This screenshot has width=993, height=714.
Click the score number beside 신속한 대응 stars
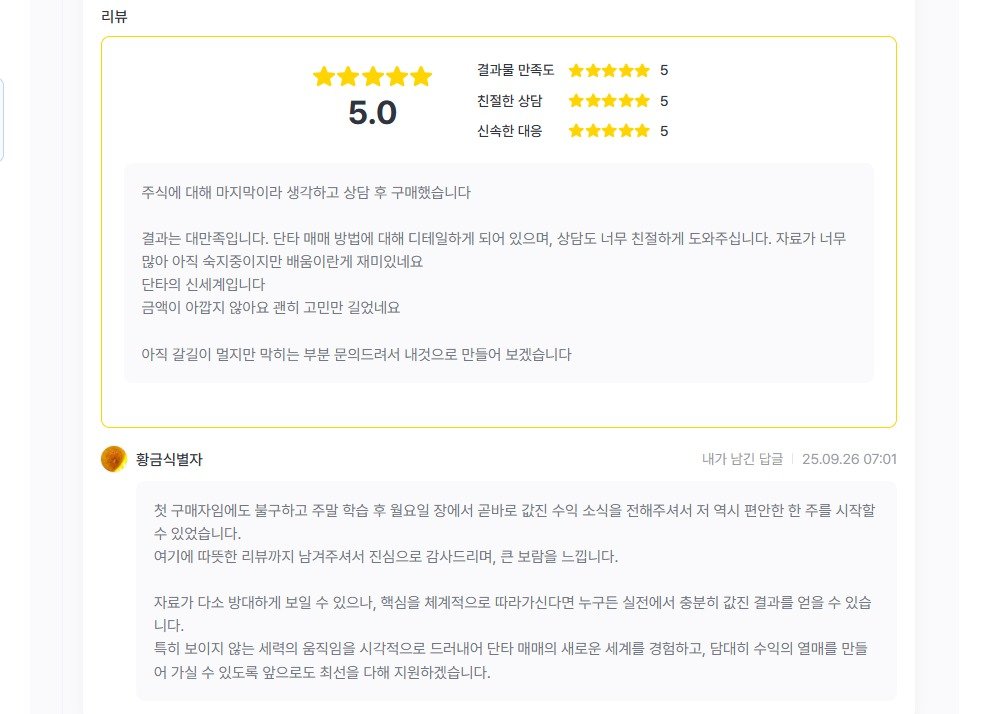tap(664, 131)
